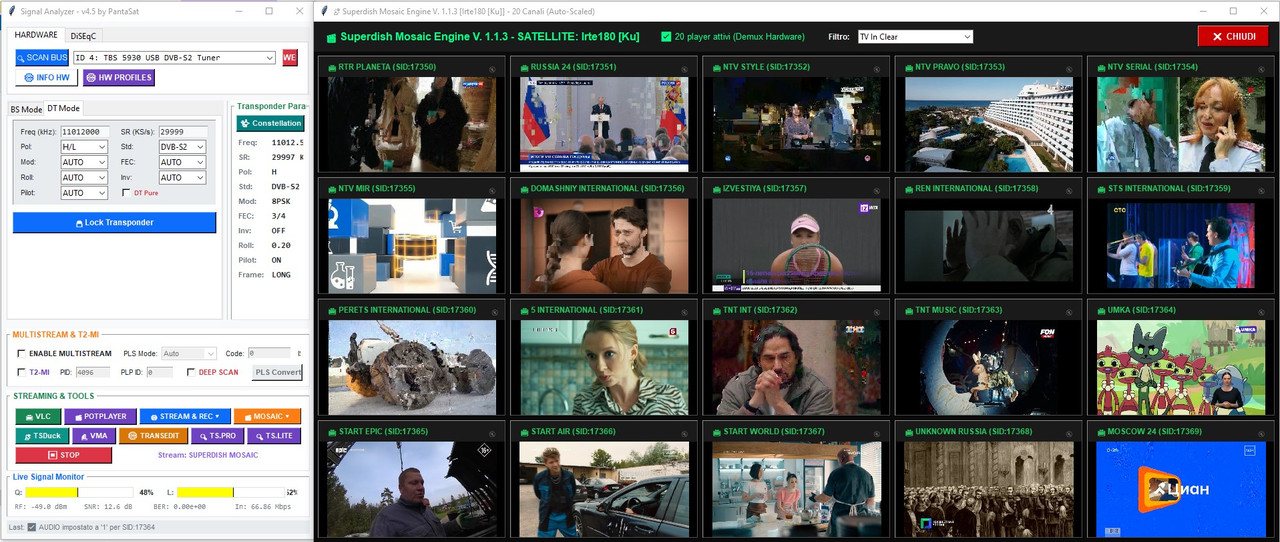Click the red WE button

point(290,58)
